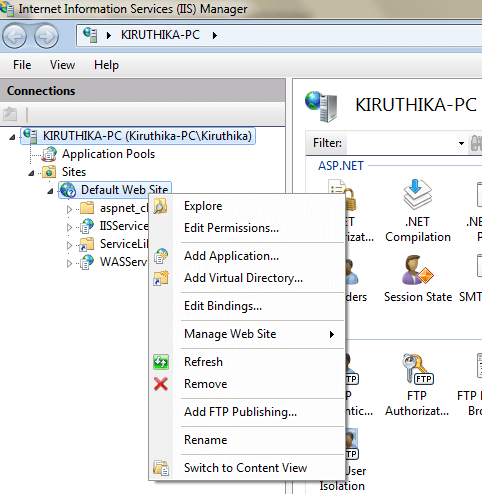Collapse the Default Web Site node
This screenshot has width=482, height=494.
(50, 191)
